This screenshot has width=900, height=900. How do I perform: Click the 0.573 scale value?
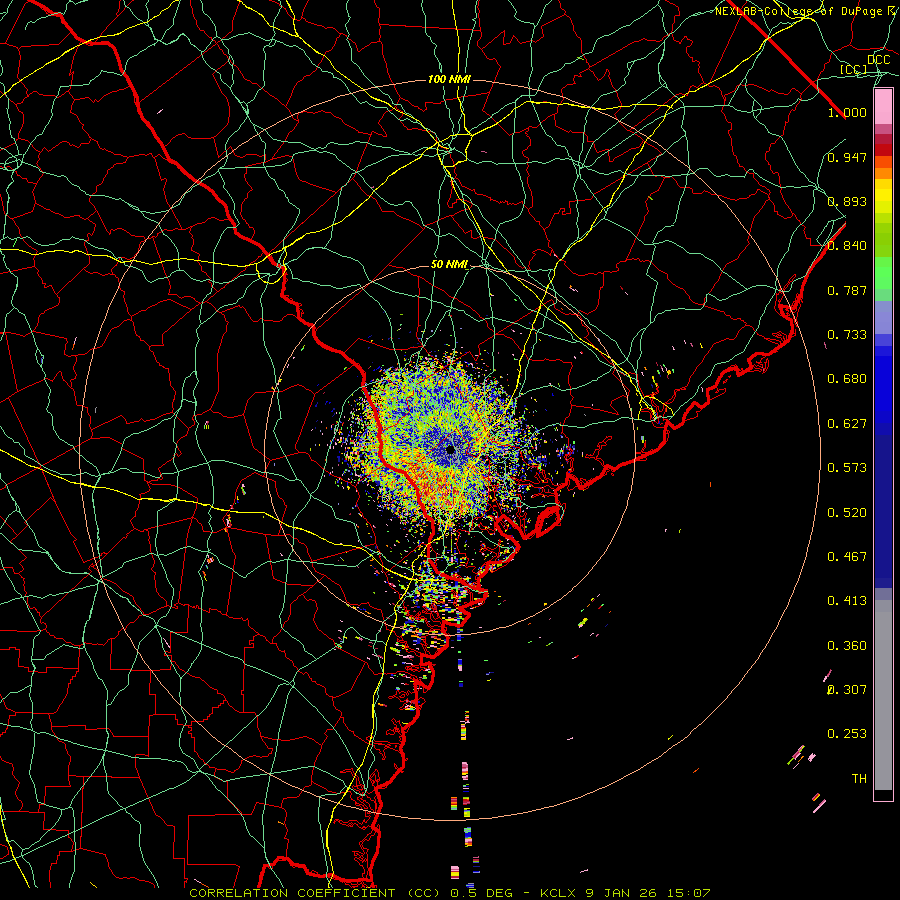tap(847, 468)
